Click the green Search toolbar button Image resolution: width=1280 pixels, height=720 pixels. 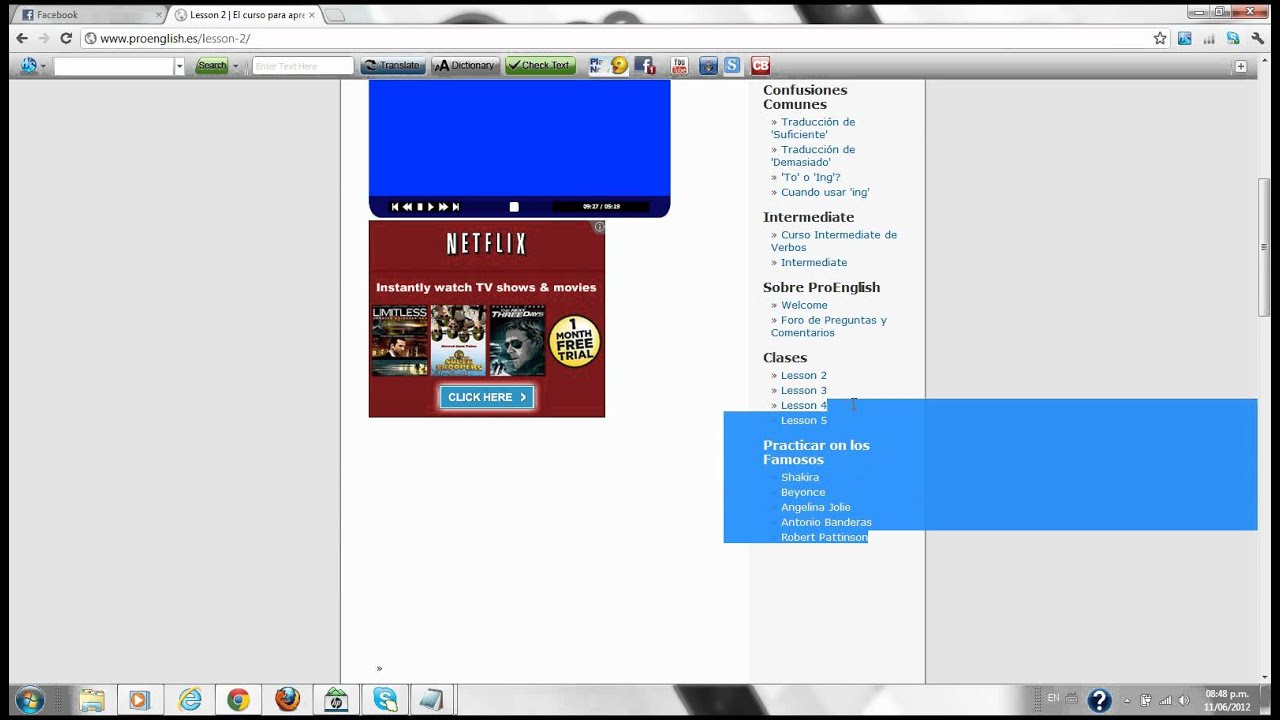click(x=212, y=66)
